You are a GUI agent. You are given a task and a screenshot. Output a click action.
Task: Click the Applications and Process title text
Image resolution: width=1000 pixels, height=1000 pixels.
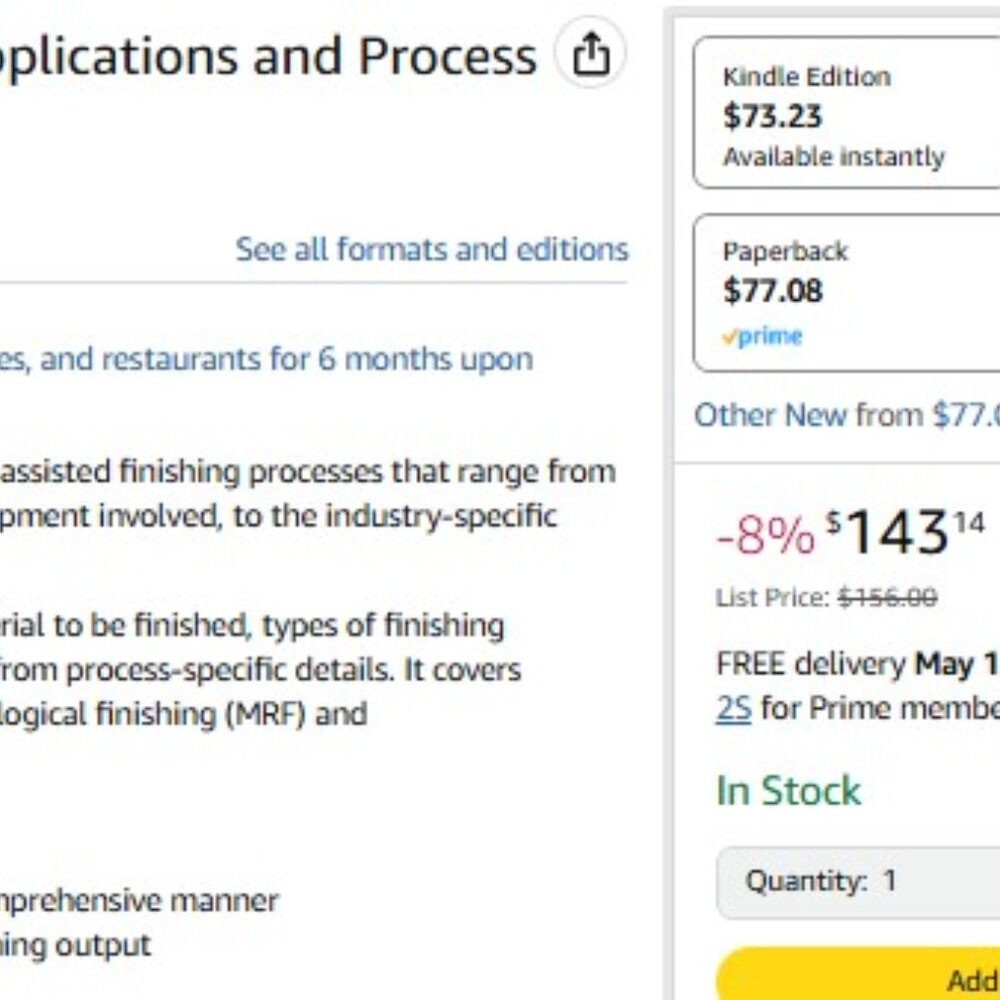[268, 56]
